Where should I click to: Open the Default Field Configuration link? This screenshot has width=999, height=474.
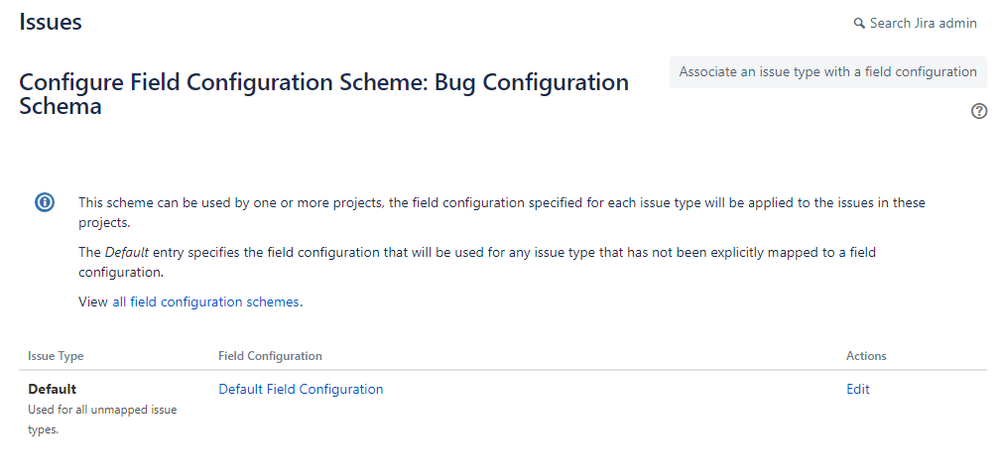coord(301,389)
